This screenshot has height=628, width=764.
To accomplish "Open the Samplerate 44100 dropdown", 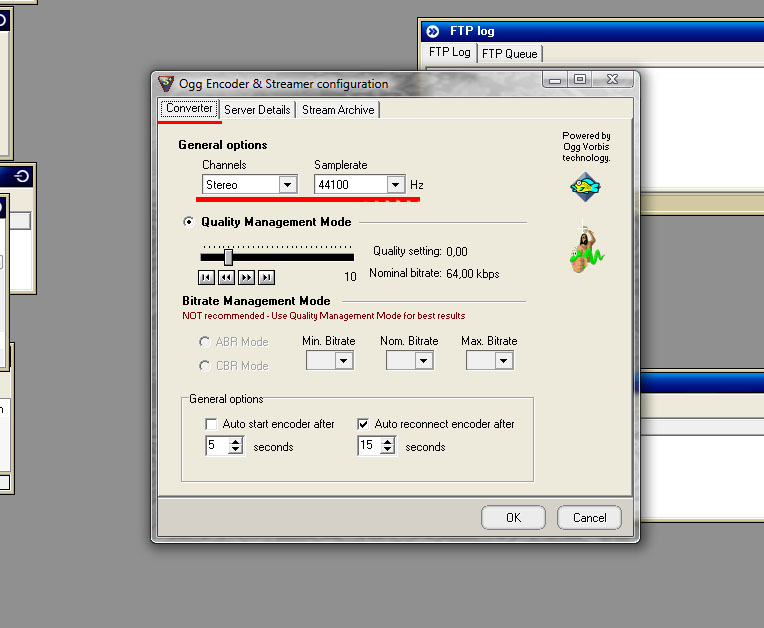I will pyautogui.click(x=395, y=185).
